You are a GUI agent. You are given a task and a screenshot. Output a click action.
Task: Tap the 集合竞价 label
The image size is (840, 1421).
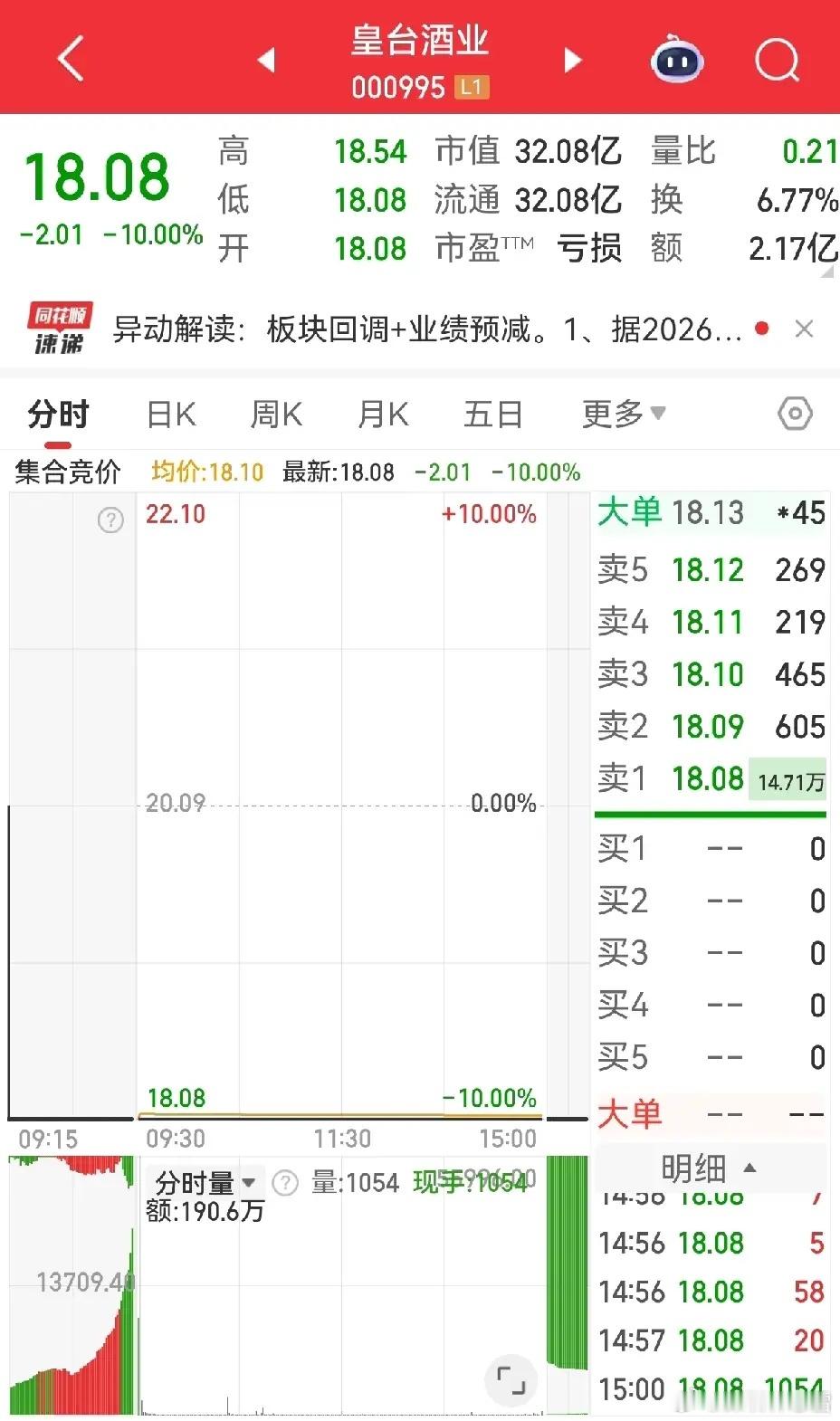point(68,472)
